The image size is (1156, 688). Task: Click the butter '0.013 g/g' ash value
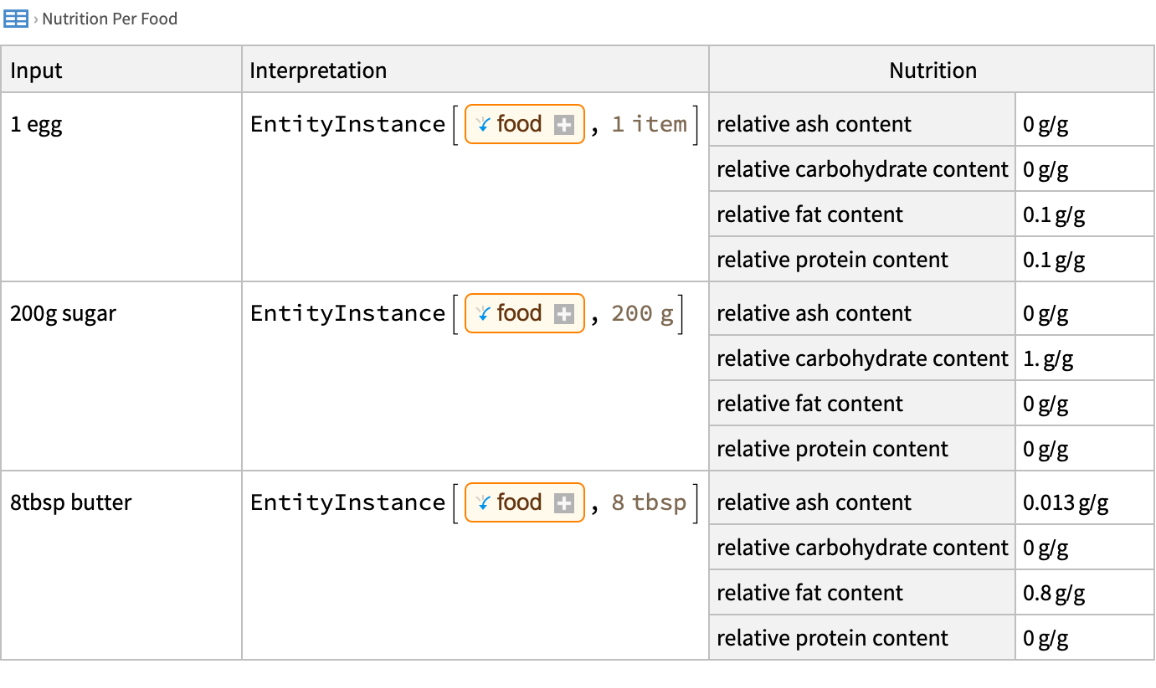pos(1065,503)
